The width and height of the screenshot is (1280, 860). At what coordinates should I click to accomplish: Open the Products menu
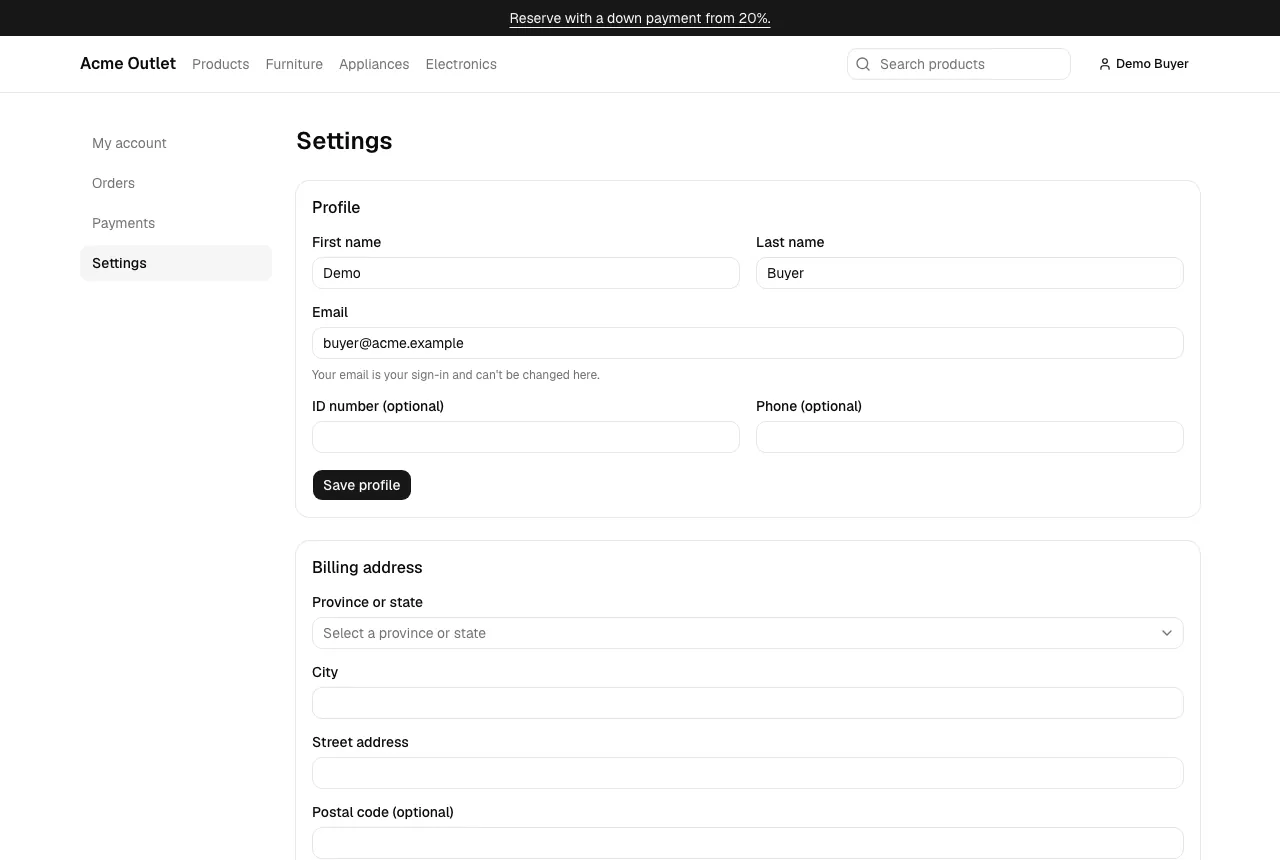pyautogui.click(x=220, y=64)
